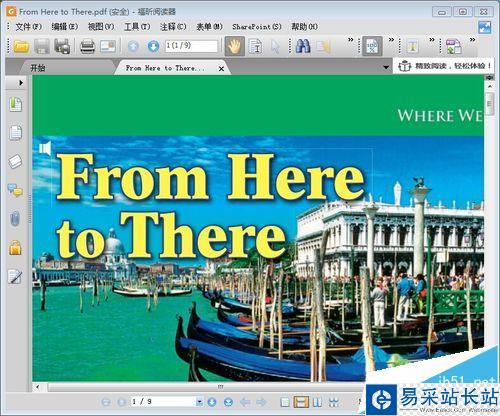Image resolution: width=500 pixels, height=416 pixels.
Task: Click the 100% actual size zoom icon
Action: pos(372,46)
